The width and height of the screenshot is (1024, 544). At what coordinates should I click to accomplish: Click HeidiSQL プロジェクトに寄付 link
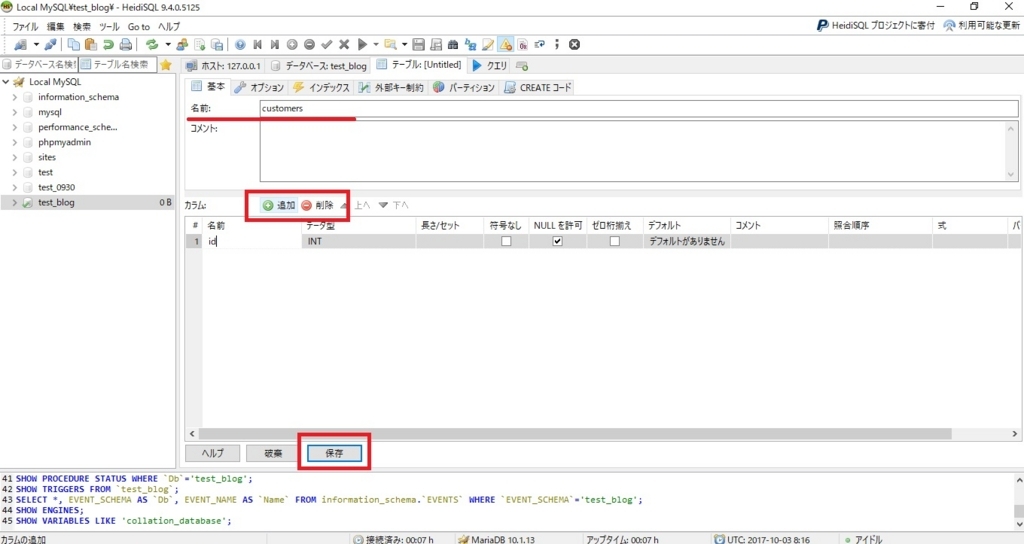[x=876, y=25]
